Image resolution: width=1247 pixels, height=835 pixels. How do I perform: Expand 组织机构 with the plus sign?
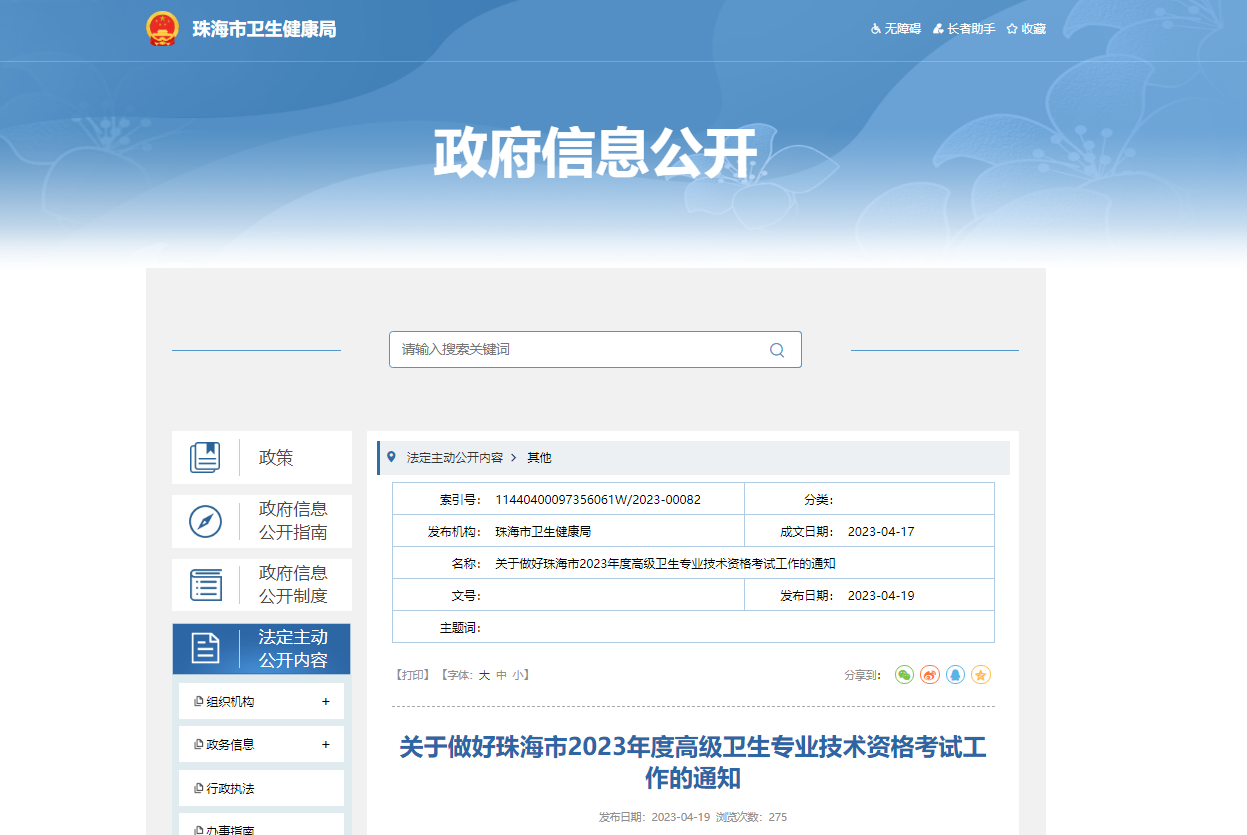(325, 702)
